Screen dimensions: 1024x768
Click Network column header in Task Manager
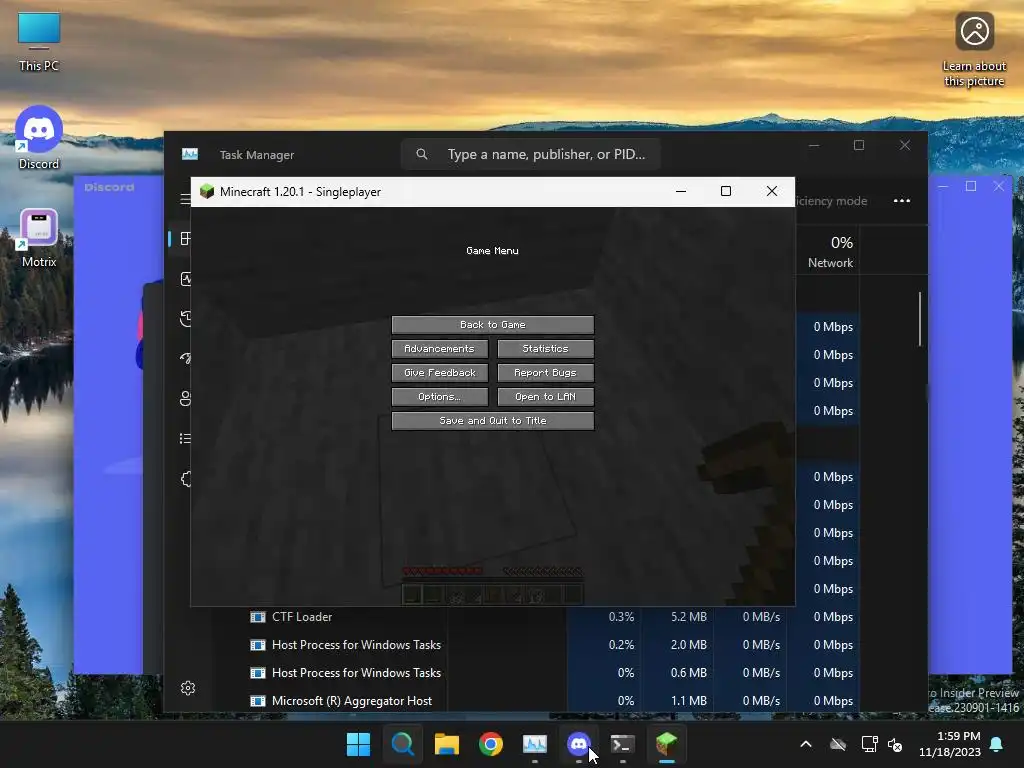[830, 251]
